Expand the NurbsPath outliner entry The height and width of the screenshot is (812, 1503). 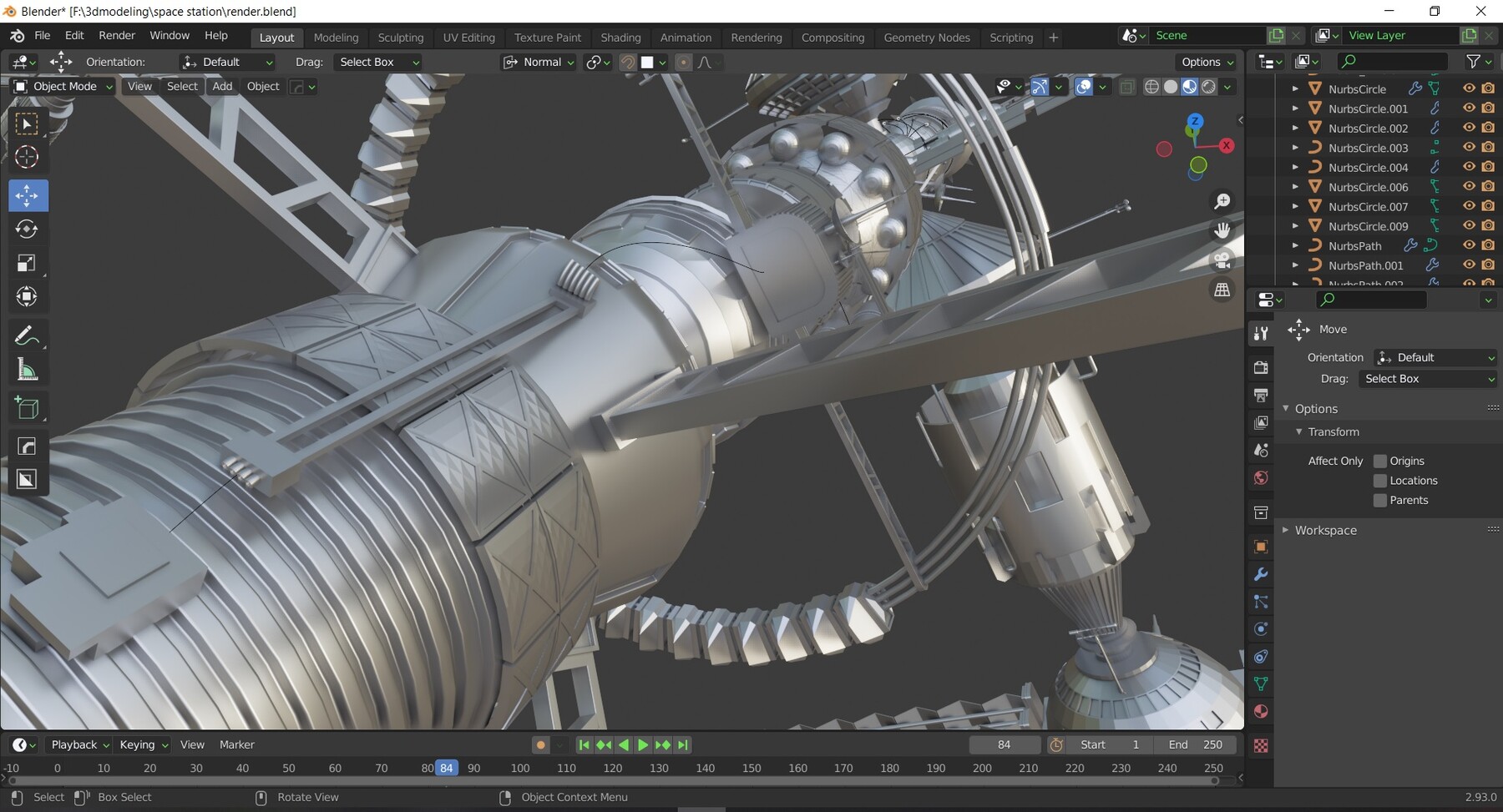click(x=1295, y=245)
